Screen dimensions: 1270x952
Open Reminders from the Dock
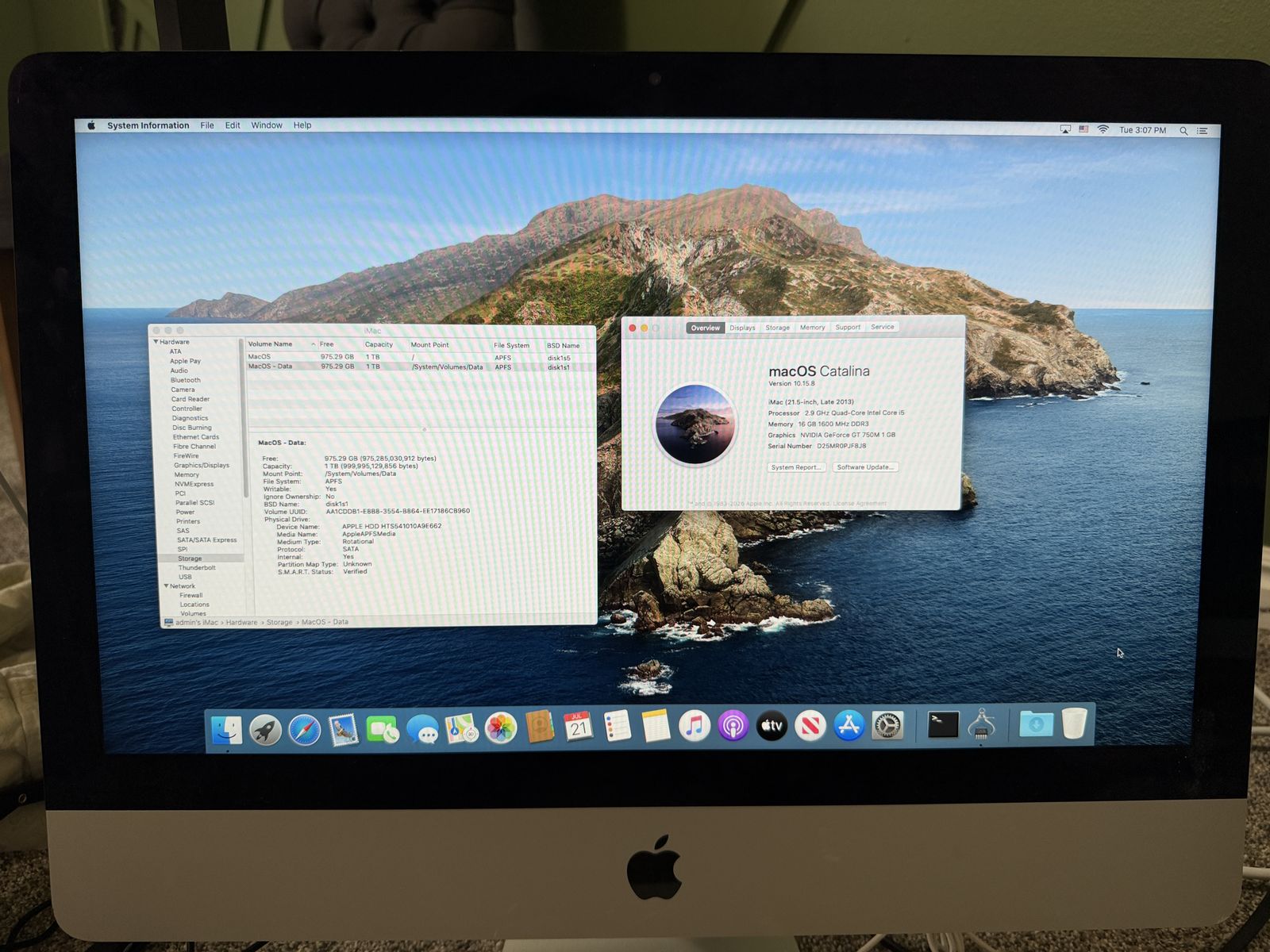(x=617, y=726)
